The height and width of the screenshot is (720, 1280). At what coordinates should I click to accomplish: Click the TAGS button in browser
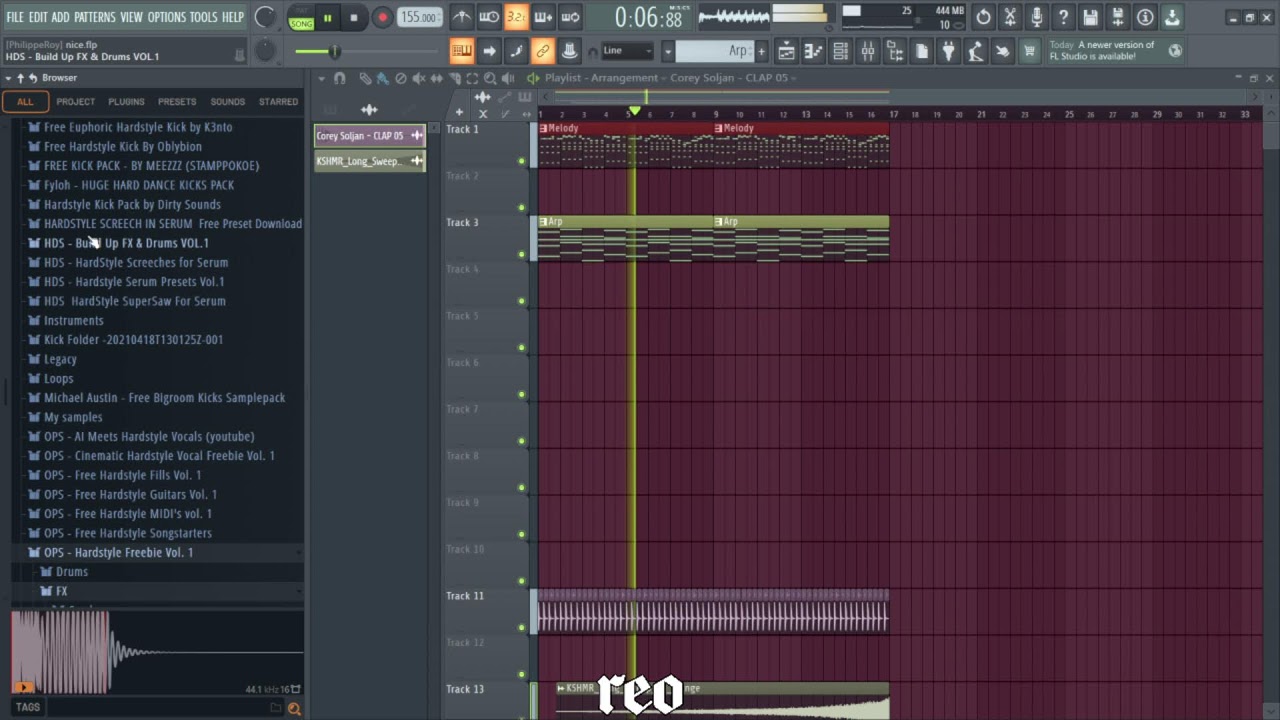(28, 707)
